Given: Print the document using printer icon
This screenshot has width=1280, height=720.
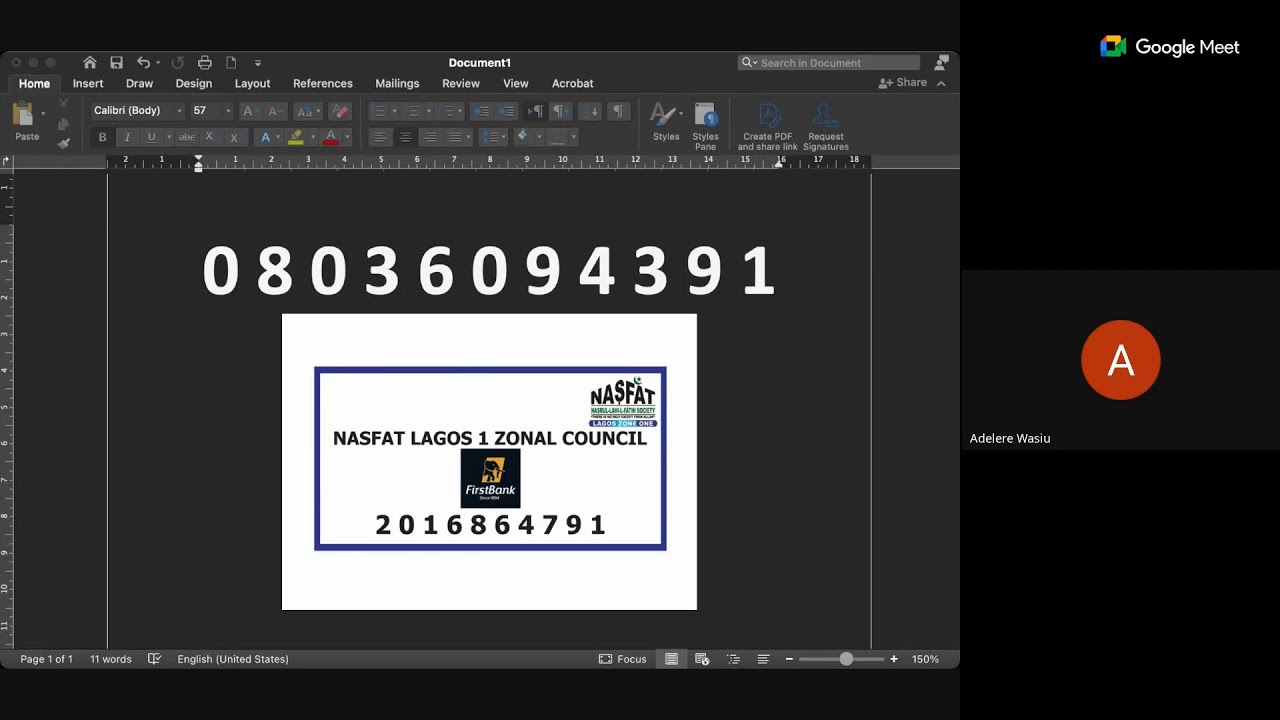Looking at the screenshot, I should [205, 63].
